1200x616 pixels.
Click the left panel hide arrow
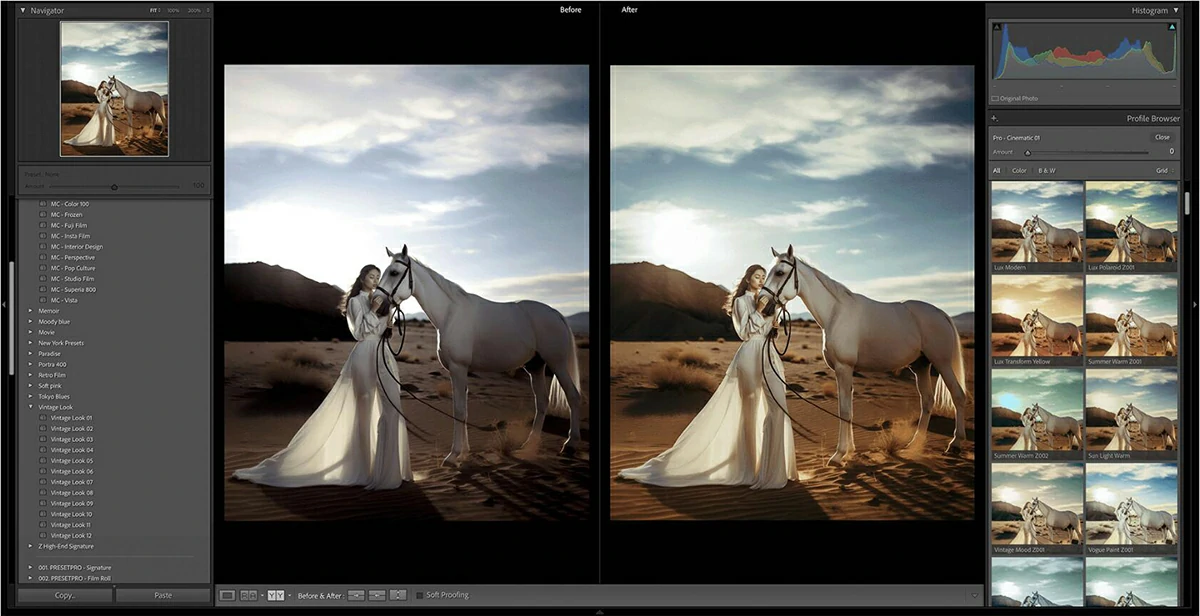(4, 303)
